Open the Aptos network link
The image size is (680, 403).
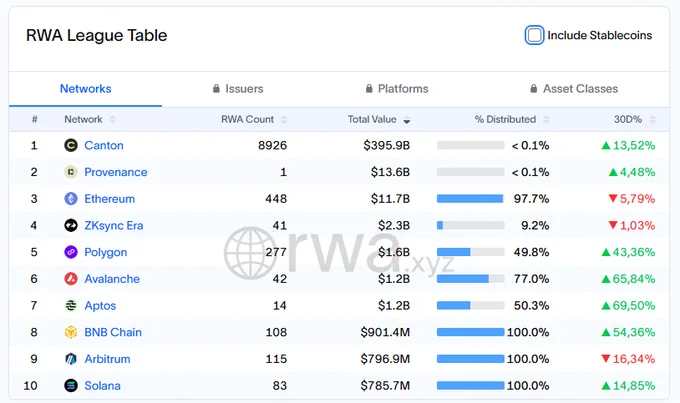pos(100,305)
